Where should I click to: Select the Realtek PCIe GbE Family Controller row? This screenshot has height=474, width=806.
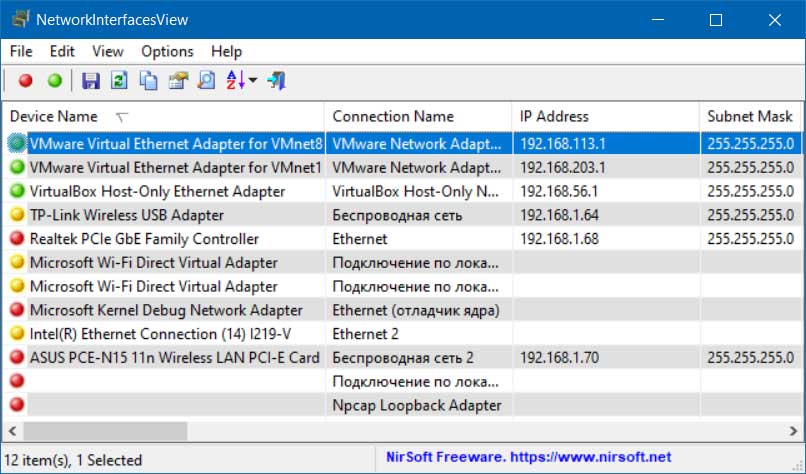[x=402, y=239]
